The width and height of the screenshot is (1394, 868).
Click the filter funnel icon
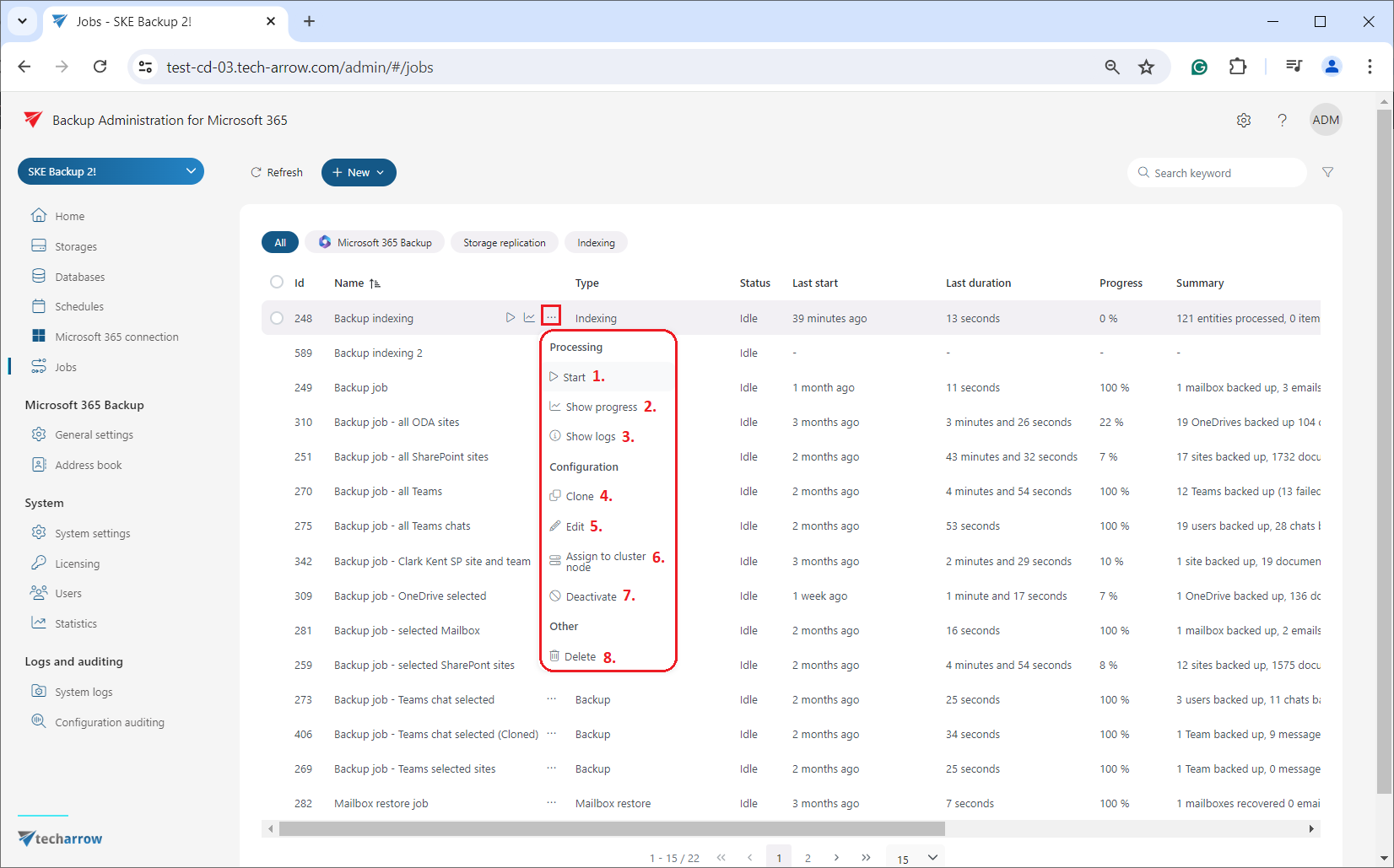click(x=1327, y=172)
